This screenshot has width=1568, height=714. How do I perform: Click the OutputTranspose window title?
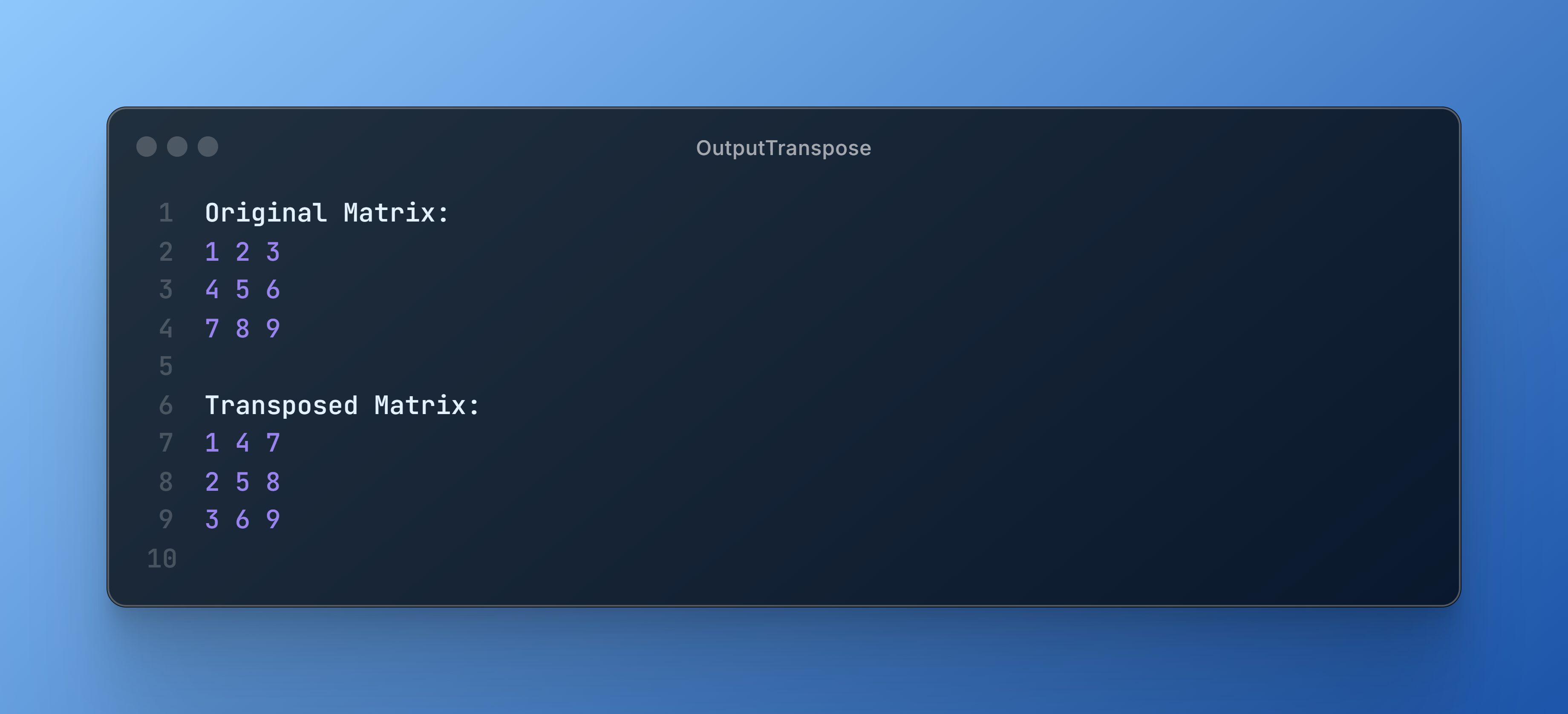click(x=784, y=148)
